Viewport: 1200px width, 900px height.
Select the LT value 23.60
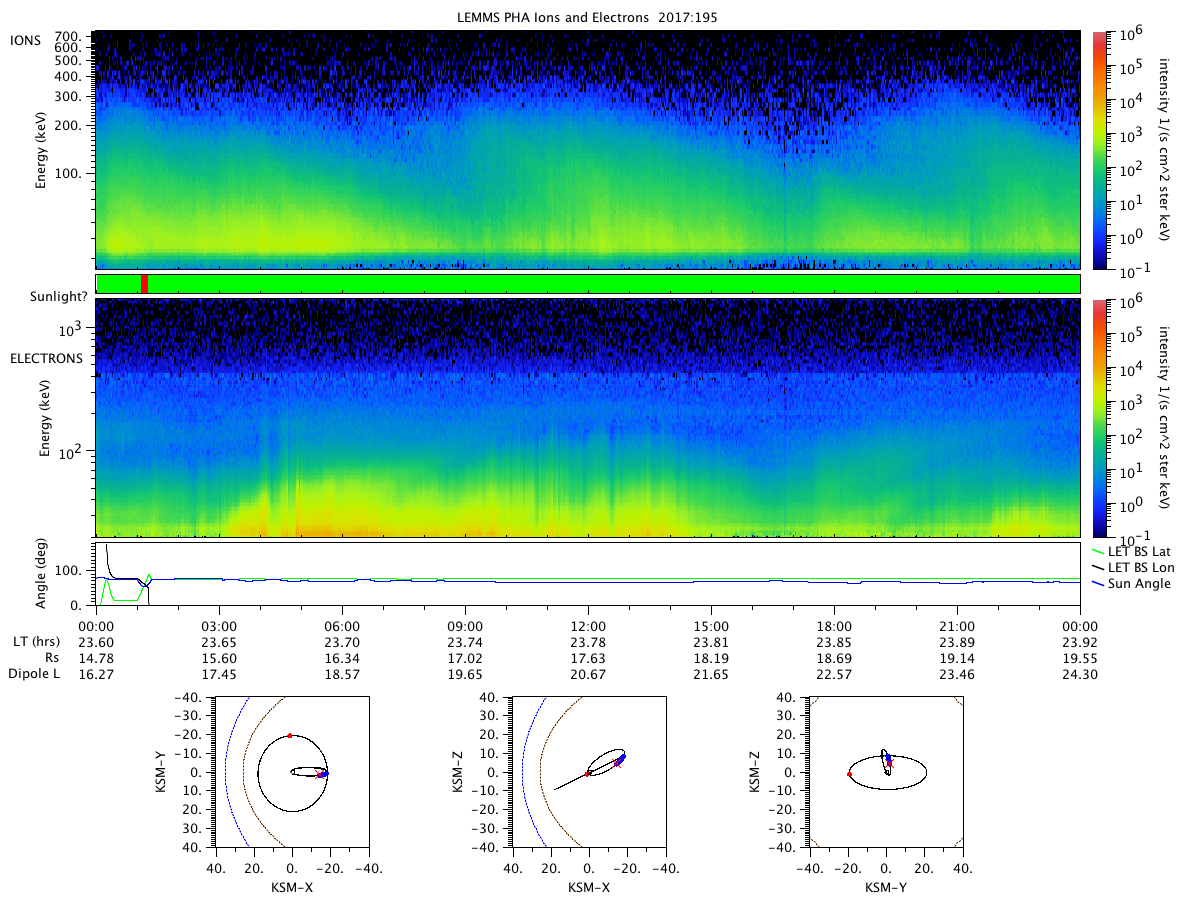96,642
